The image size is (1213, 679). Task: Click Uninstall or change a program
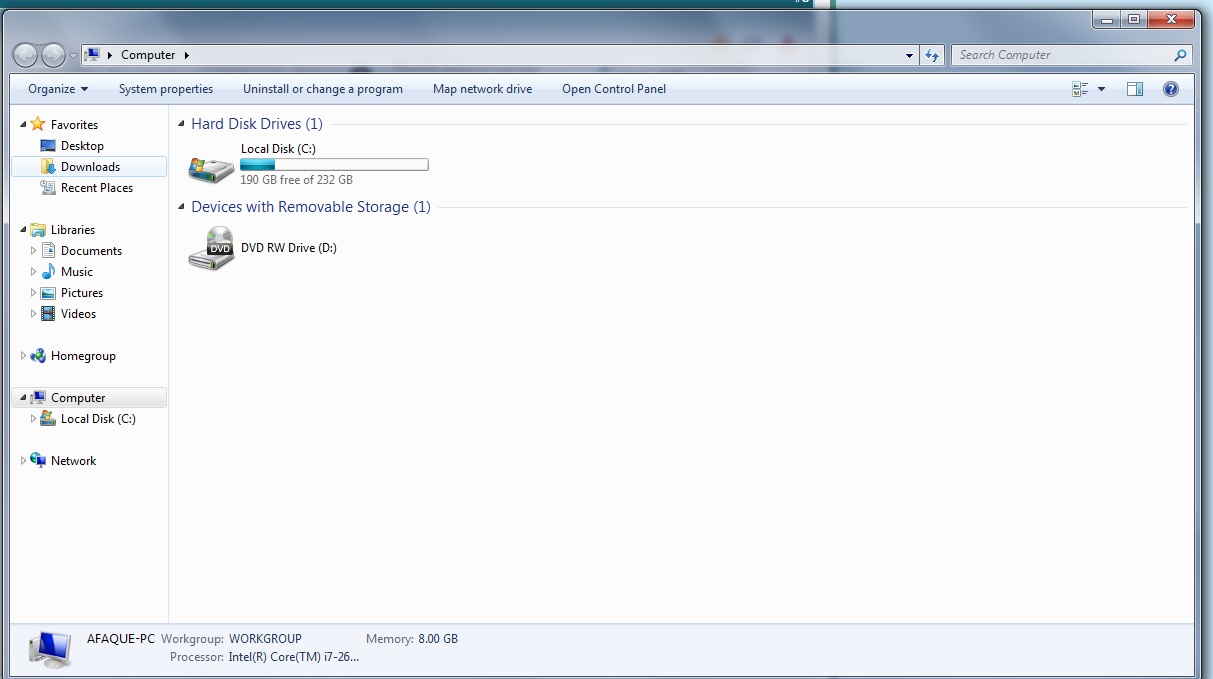(x=323, y=89)
